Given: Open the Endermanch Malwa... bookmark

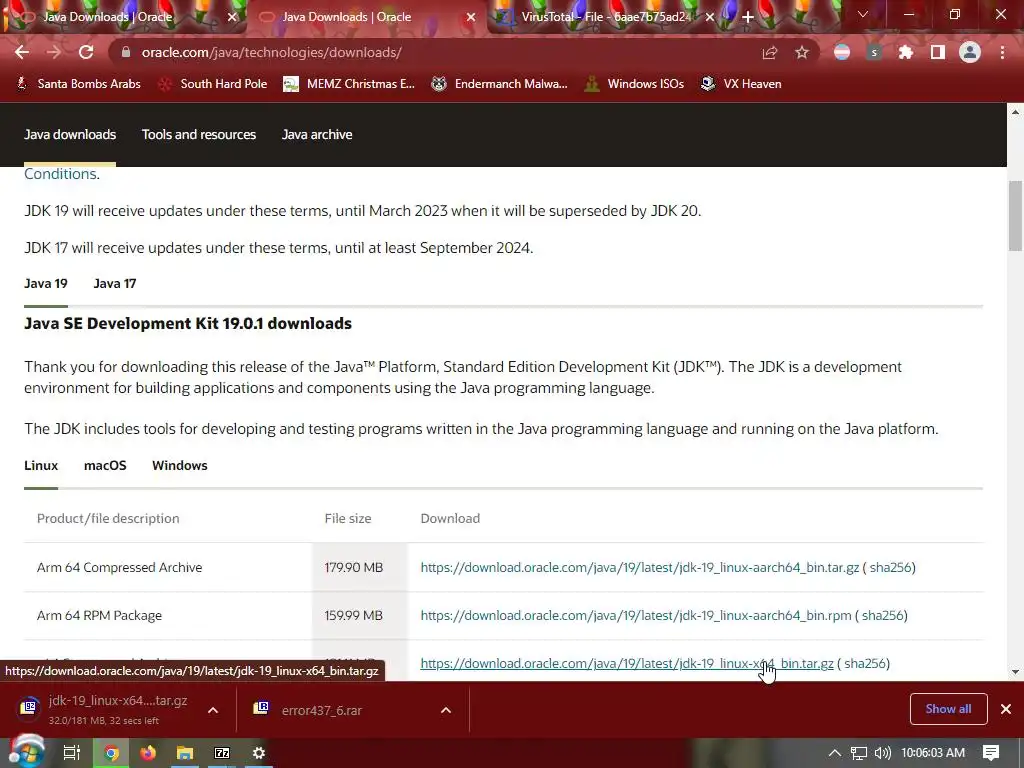Looking at the screenshot, I should pyautogui.click(x=499, y=84).
